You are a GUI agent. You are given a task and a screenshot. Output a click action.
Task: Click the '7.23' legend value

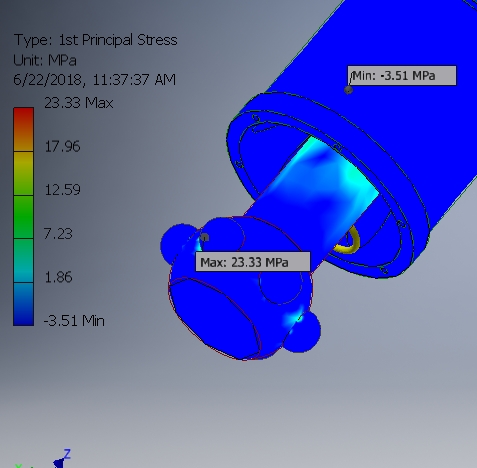point(58,233)
